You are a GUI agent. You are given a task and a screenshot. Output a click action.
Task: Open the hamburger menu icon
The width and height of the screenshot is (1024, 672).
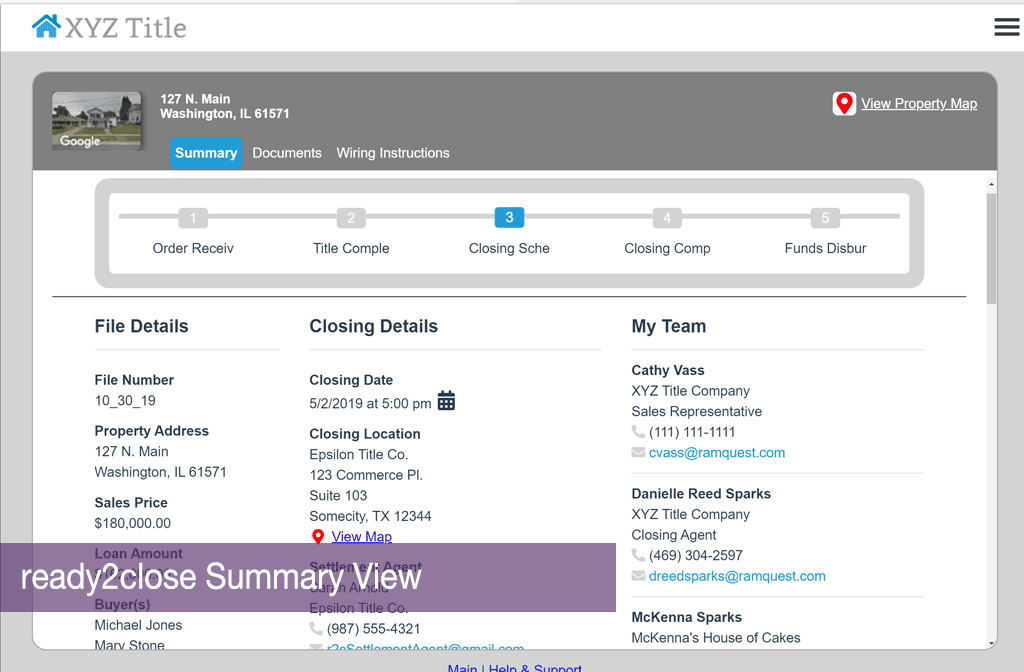click(1006, 27)
